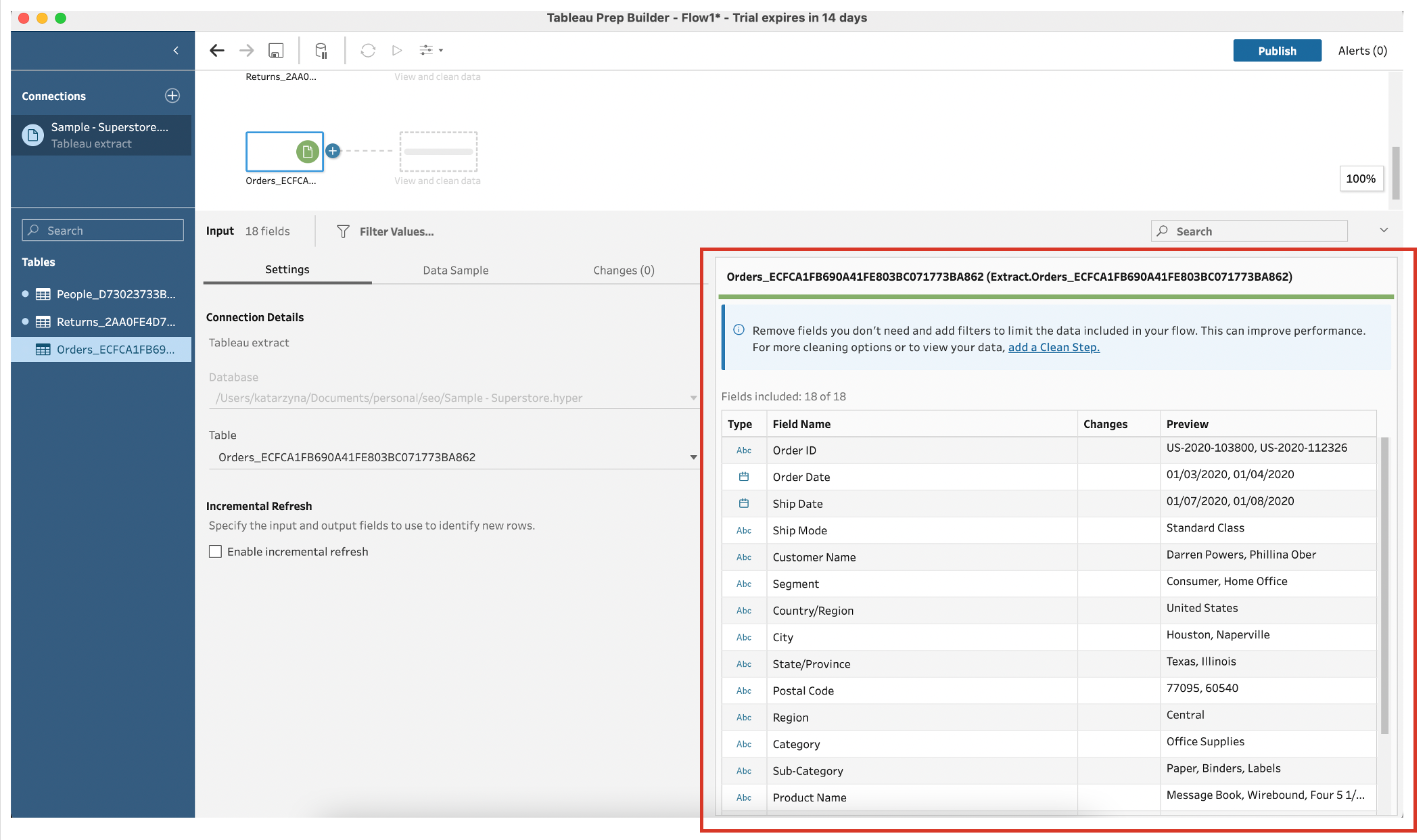Image resolution: width=1427 pixels, height=840 pixels.
Task: Click the Orders input step node
Action: coord(285,151)
